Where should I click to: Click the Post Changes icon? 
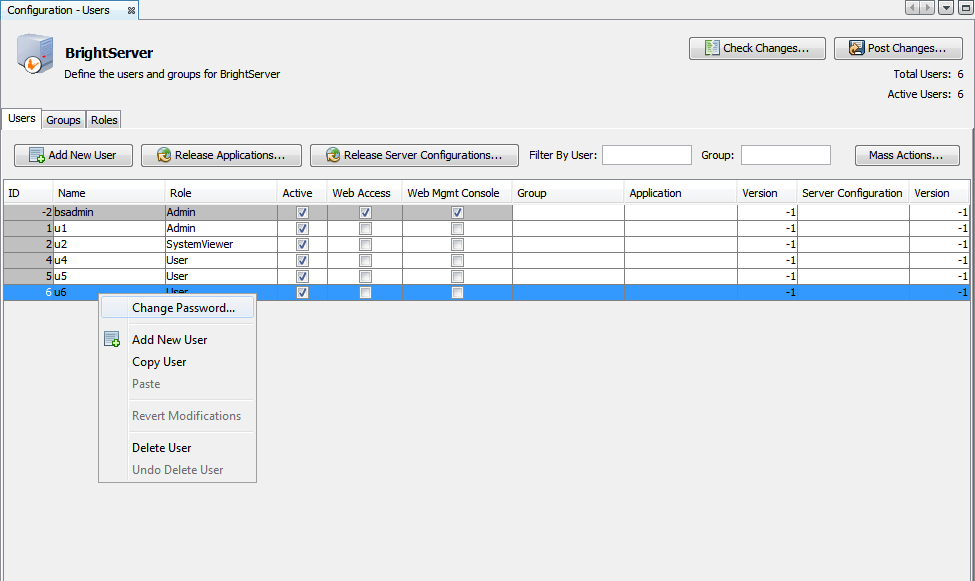pyautogui.click(x=855, y=48)
